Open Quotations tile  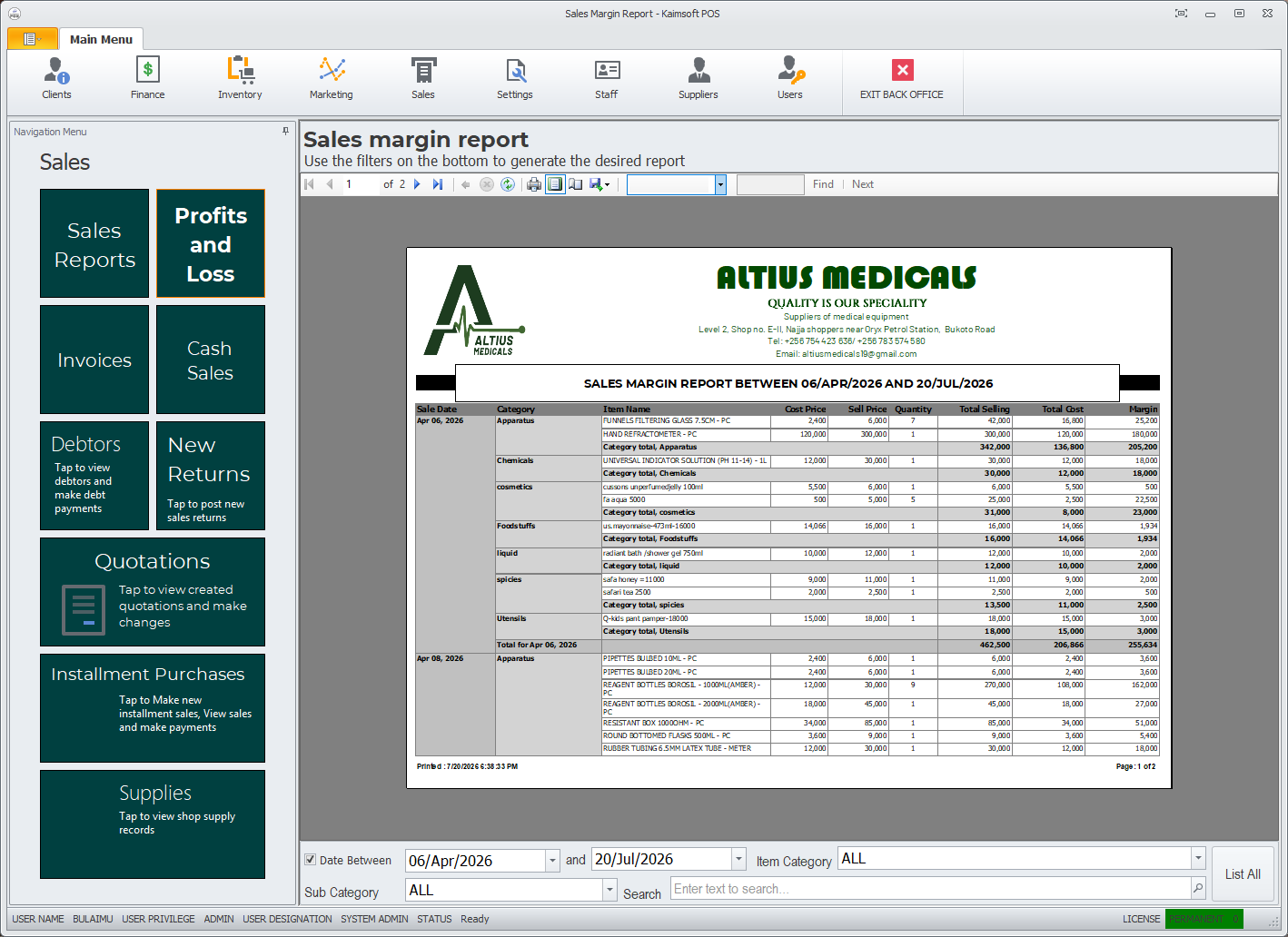[x=153, y=592]
